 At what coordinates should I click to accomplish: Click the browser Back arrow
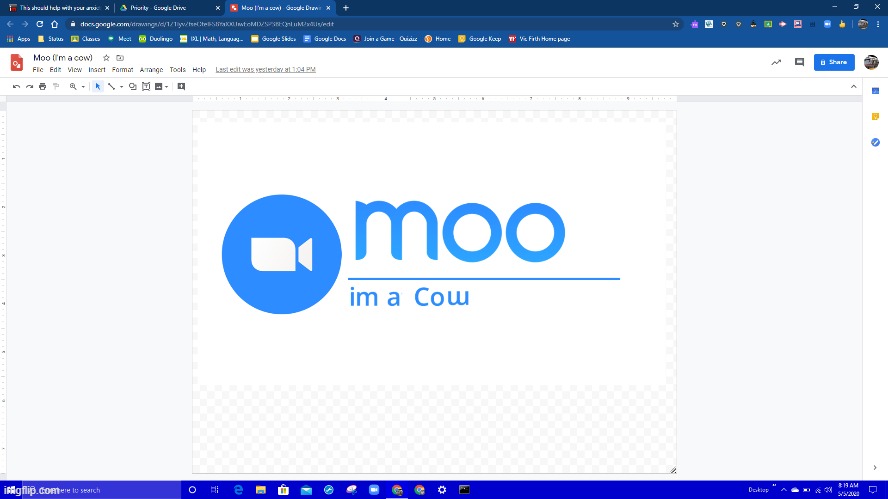coord(10,24)
